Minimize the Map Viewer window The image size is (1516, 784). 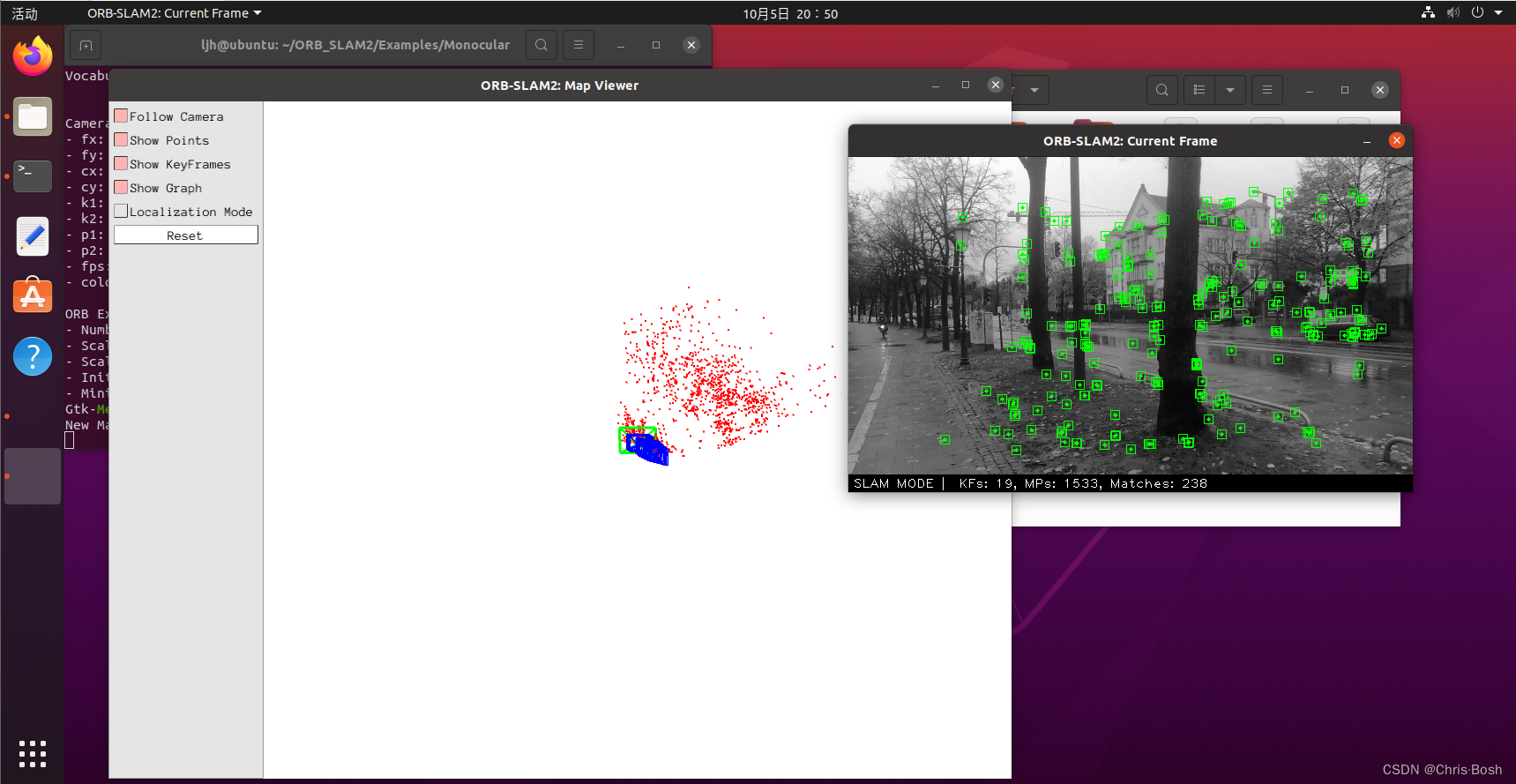click(936, 85)
